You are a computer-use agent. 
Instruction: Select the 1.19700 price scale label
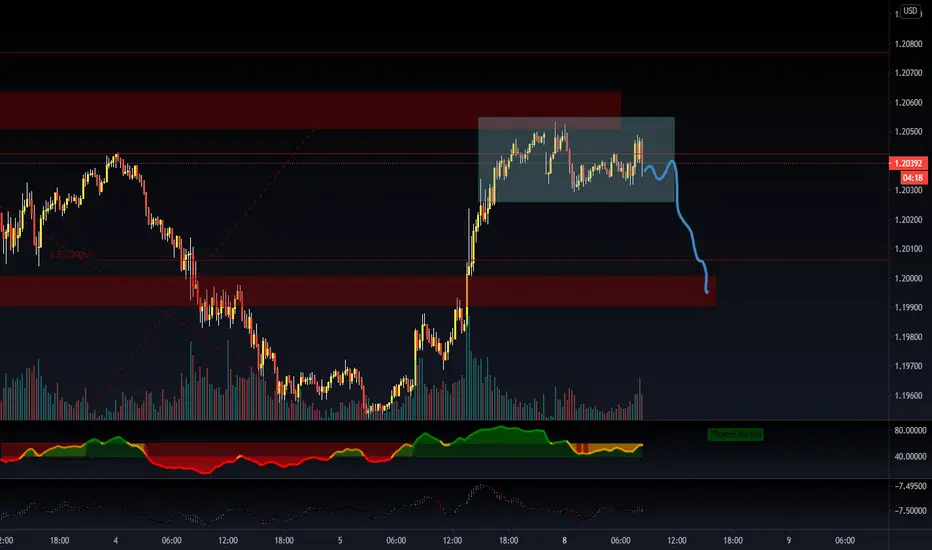coord(908,366)
